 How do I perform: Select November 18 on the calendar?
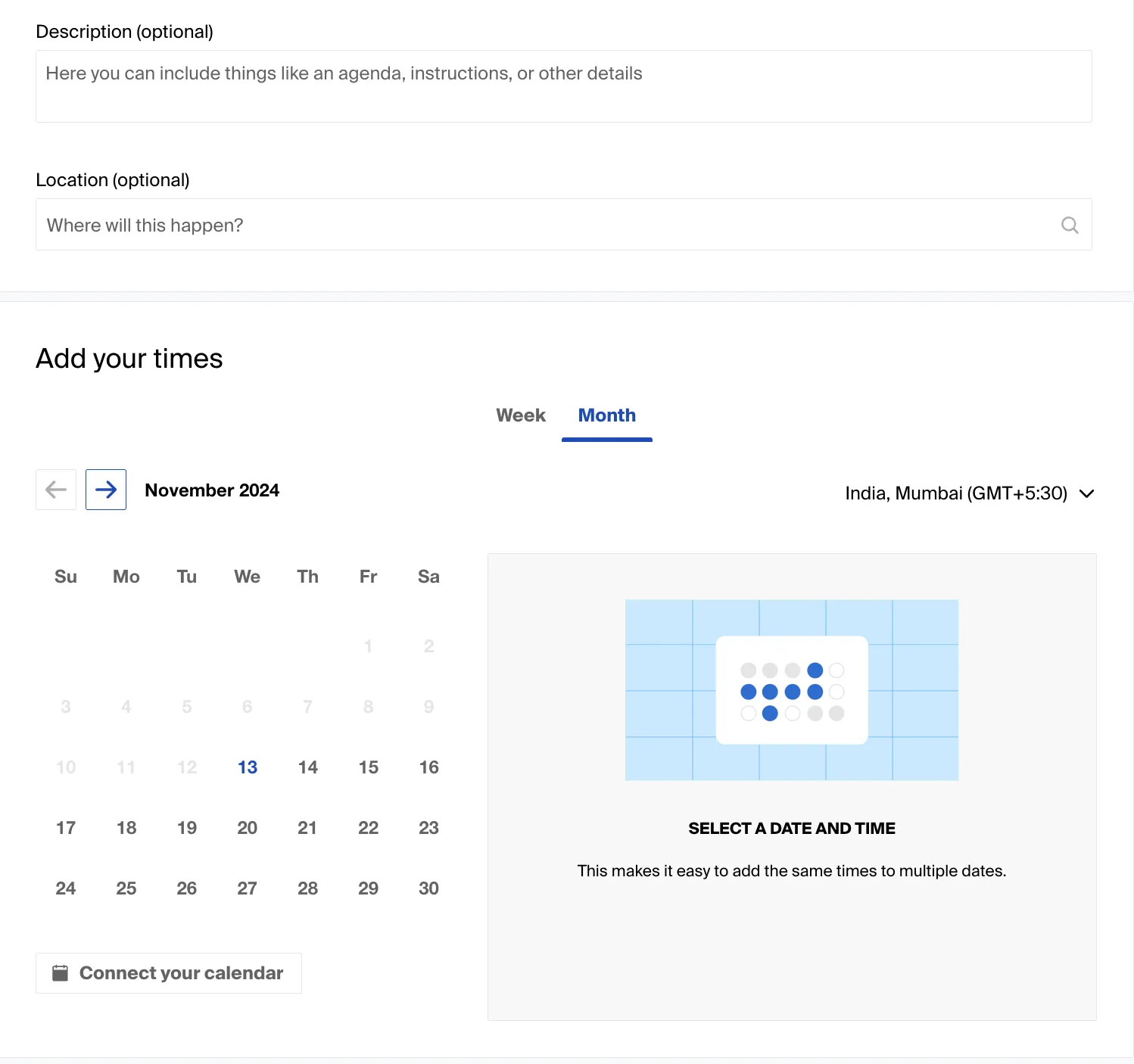tap(126, 828)
